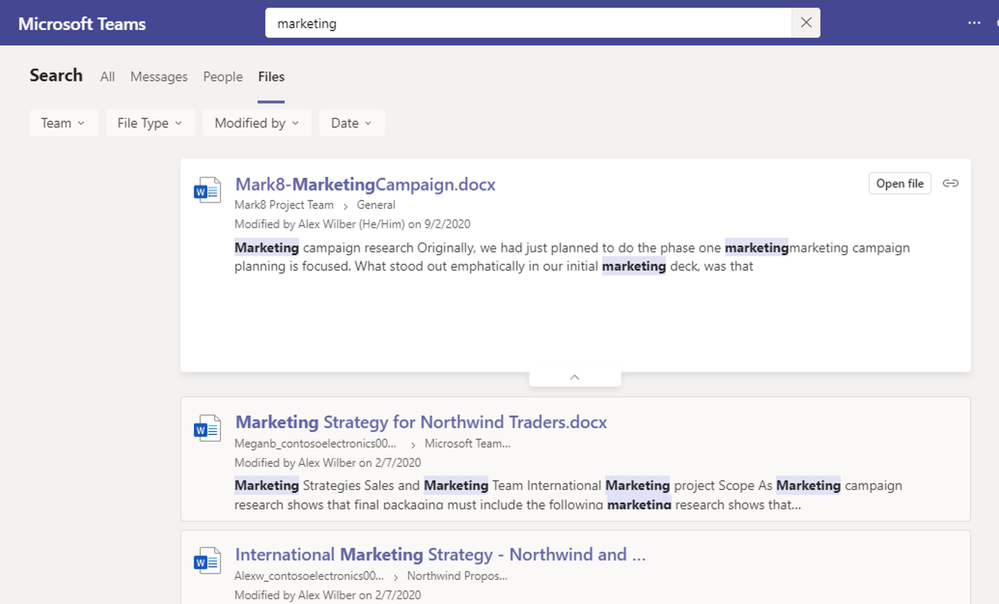The height and width of the screenshot is (604, 999).
Task: Click Word icon of Mark8-MarketingCampaign.docx
Action: 207,190
